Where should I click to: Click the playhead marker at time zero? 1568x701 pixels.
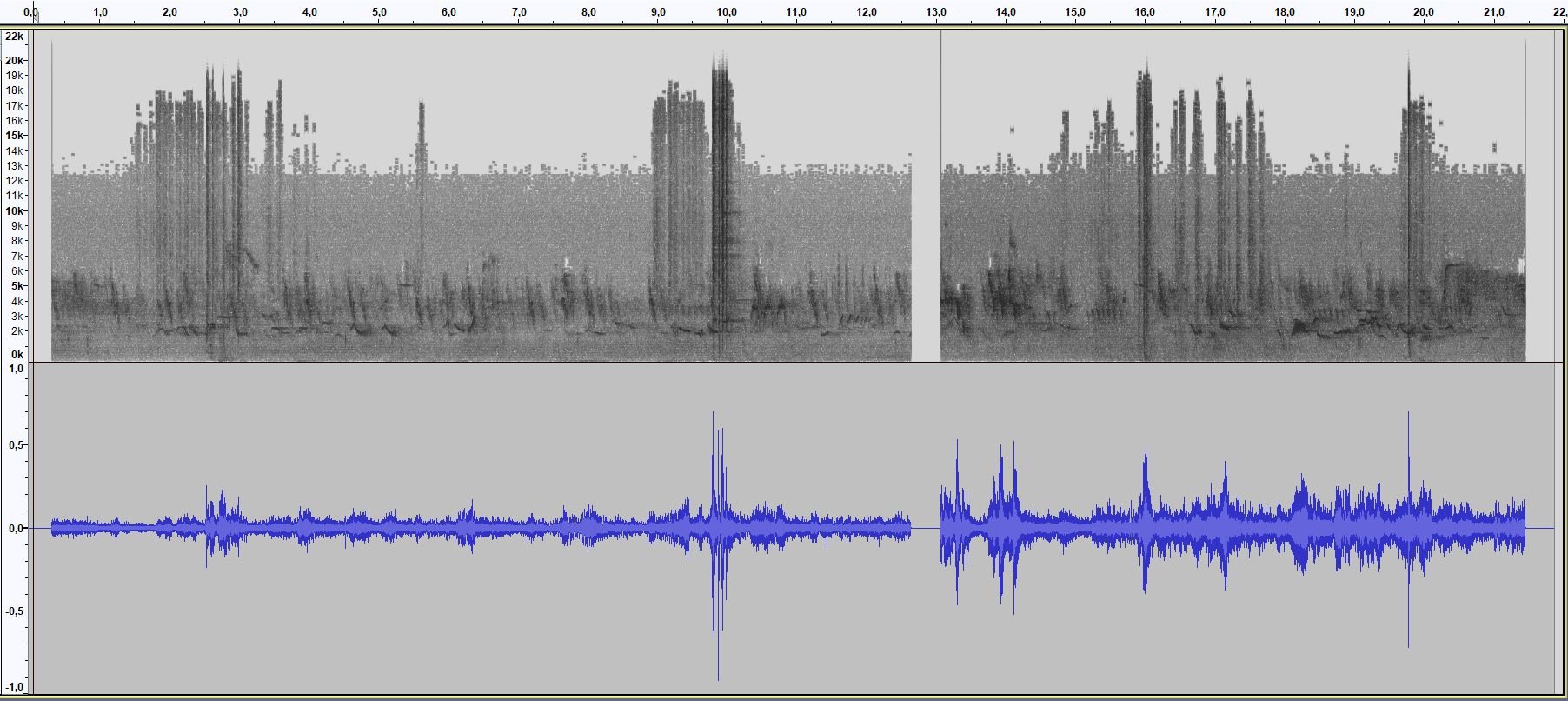33,15
